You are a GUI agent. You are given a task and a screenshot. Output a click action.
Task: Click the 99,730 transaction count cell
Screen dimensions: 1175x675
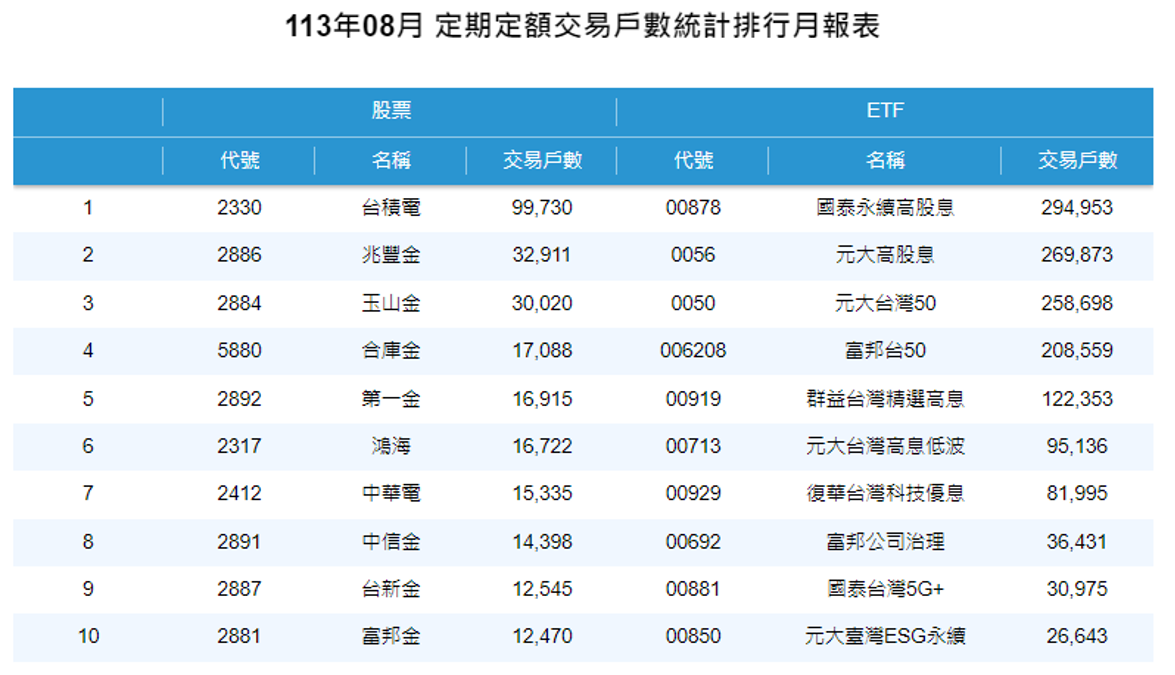coord(542,208)
